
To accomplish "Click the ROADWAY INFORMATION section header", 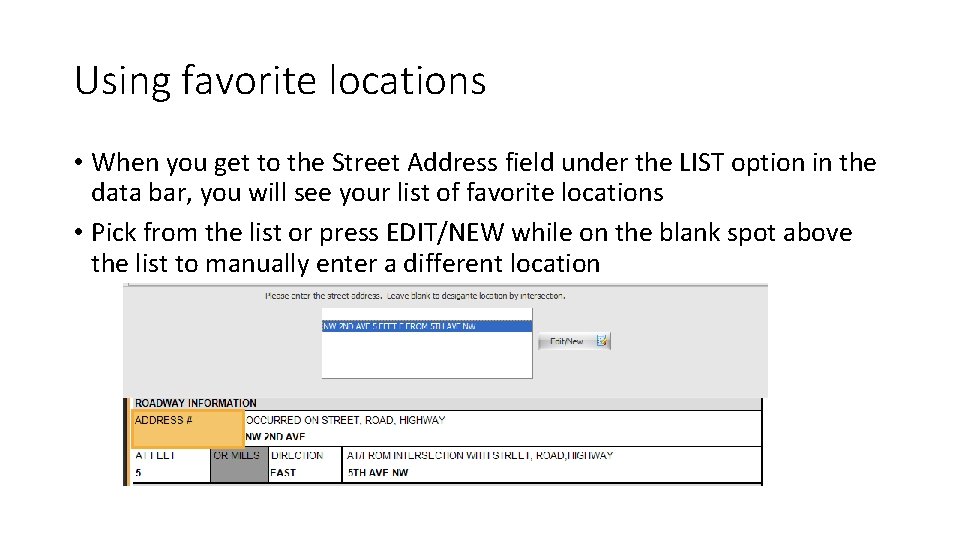I will tap(195, 403).
